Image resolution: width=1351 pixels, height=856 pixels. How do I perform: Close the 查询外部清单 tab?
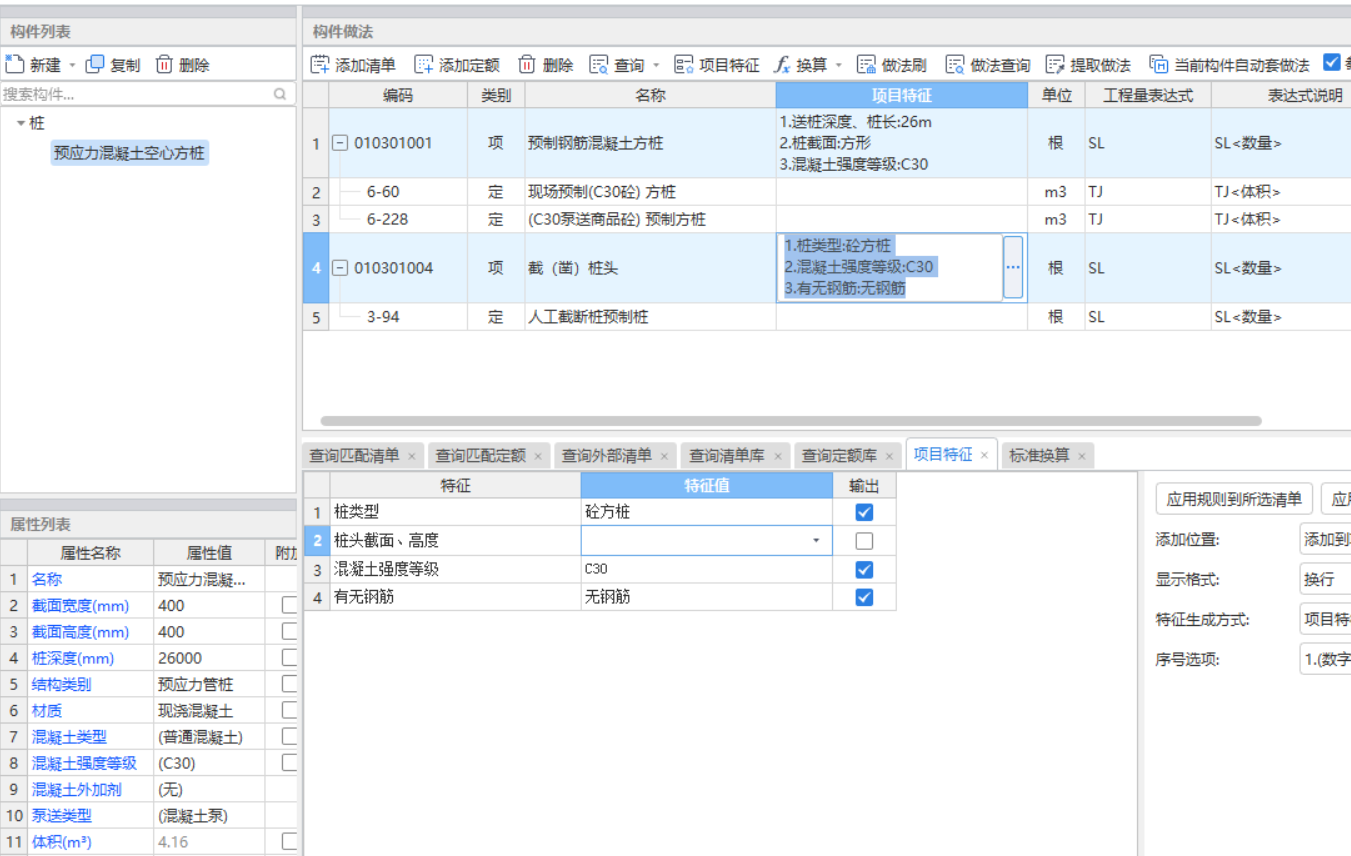click(x=664, y=456)
